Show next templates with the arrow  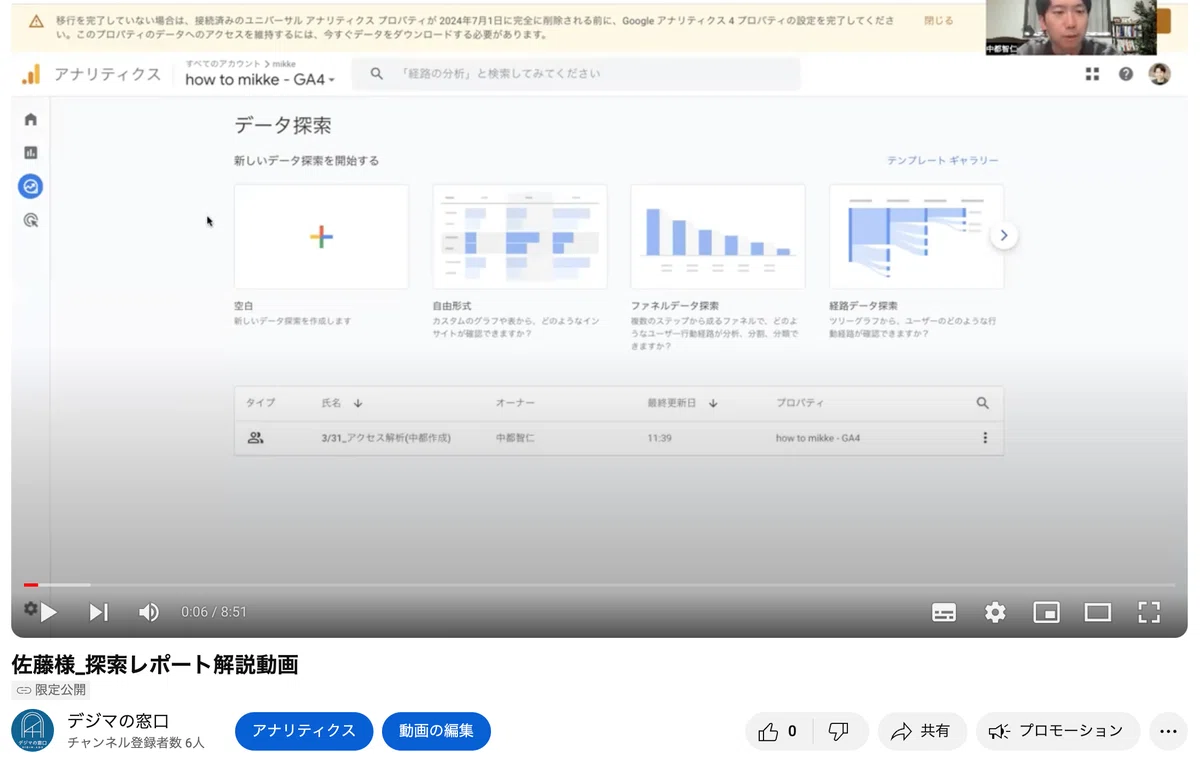(x=1004, y=237)
